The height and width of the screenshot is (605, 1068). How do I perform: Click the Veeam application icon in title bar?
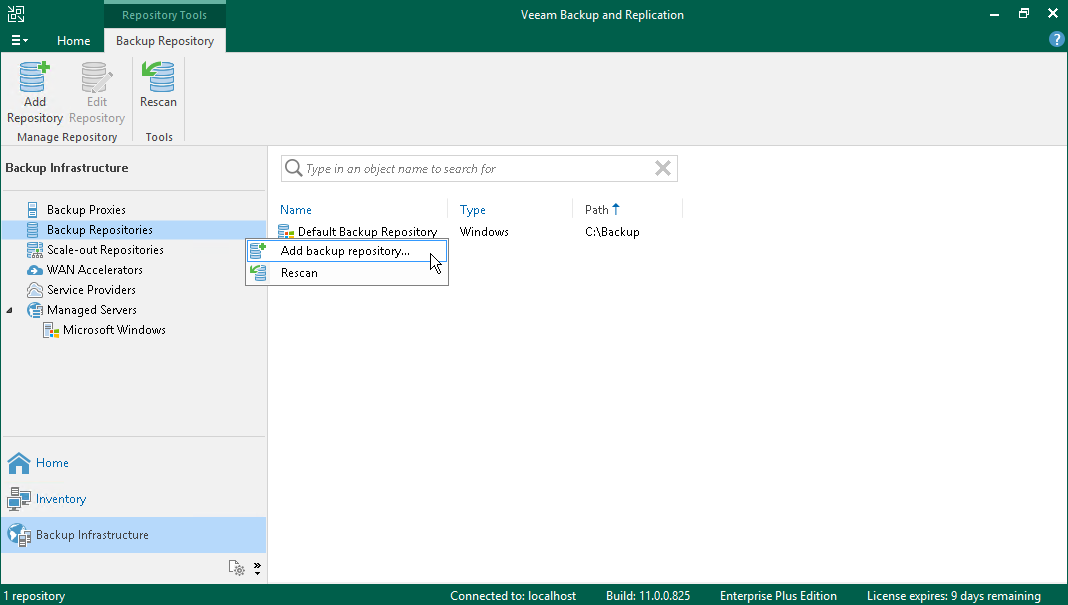pos(16,14)
